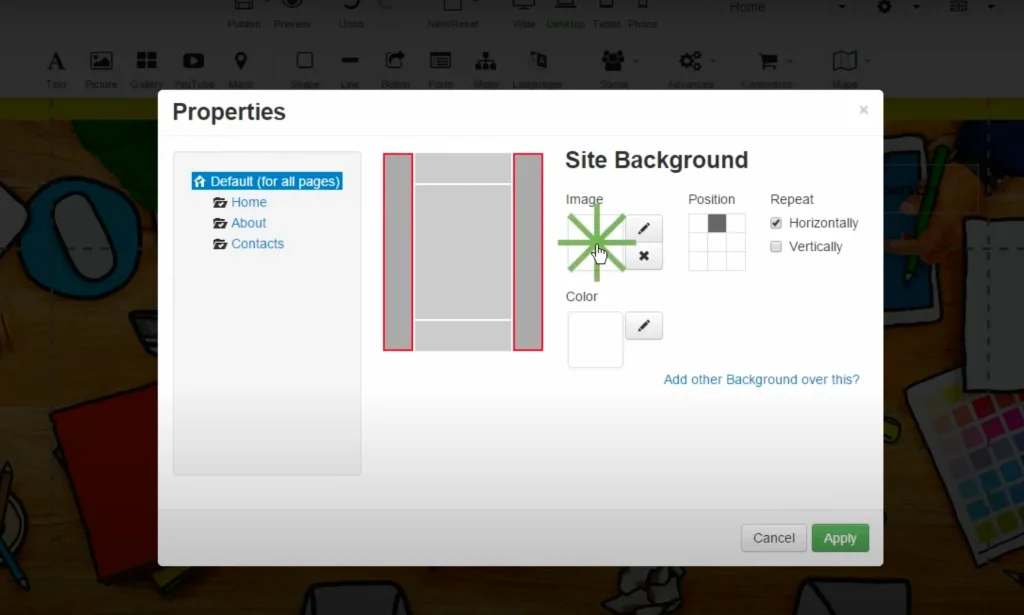
Task: Edit the background image with pencil button
Action: tap(644, 228)
